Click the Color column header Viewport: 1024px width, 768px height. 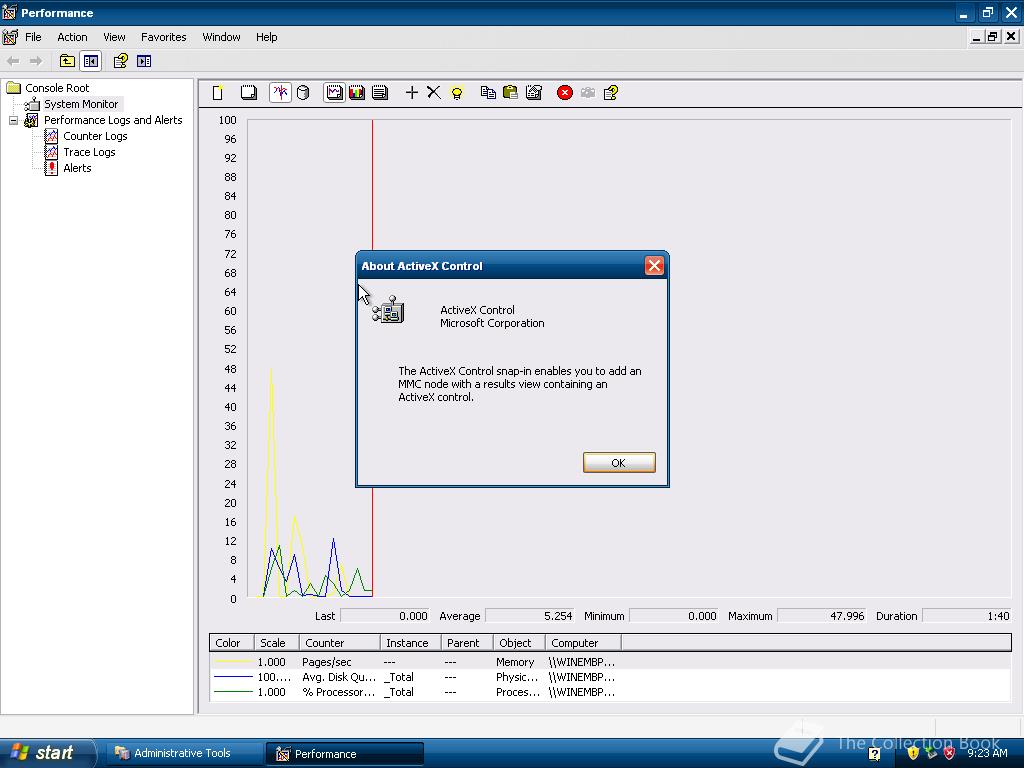point(231,643)
